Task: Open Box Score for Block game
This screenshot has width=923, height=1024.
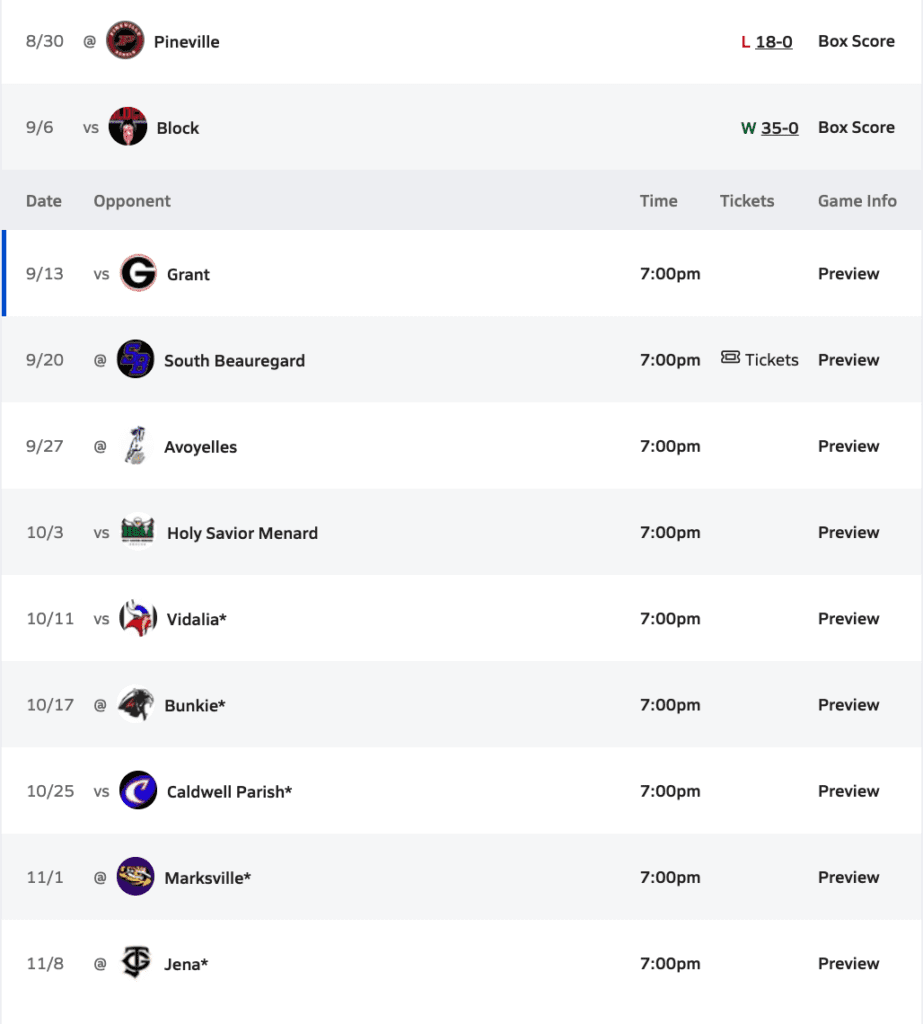Action: 856,128
